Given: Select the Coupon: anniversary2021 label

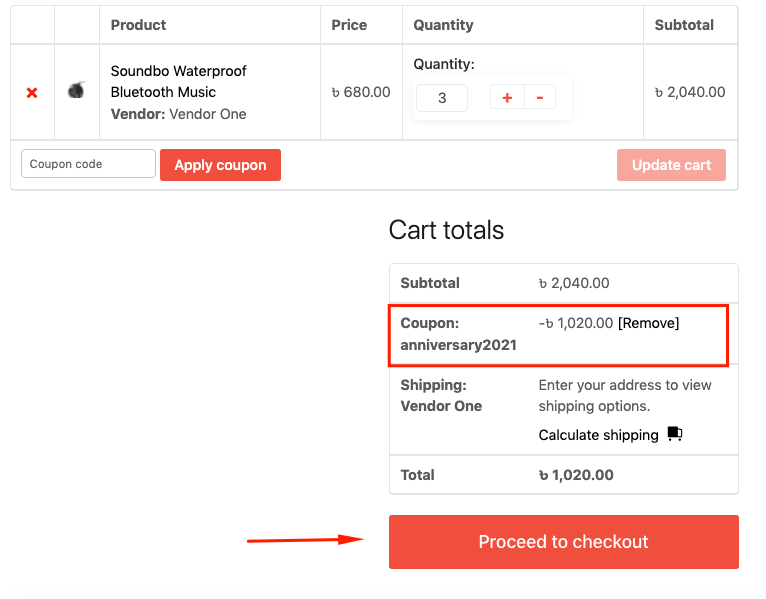Looking at the screenshot, I should coord(458,334).
